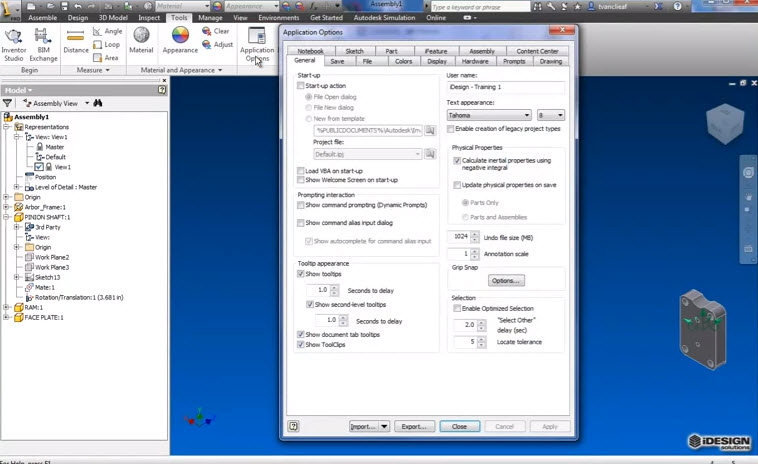
Task: Click the keyword search field
Action: click(x=480, y=7)
